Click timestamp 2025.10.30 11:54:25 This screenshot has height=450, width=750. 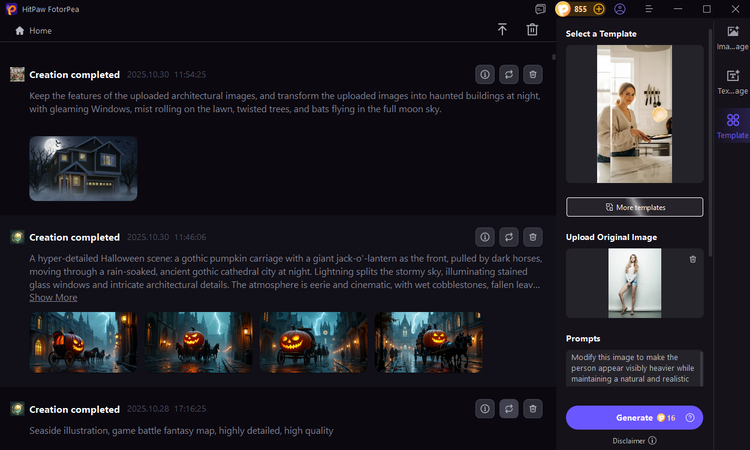point(166,75)
